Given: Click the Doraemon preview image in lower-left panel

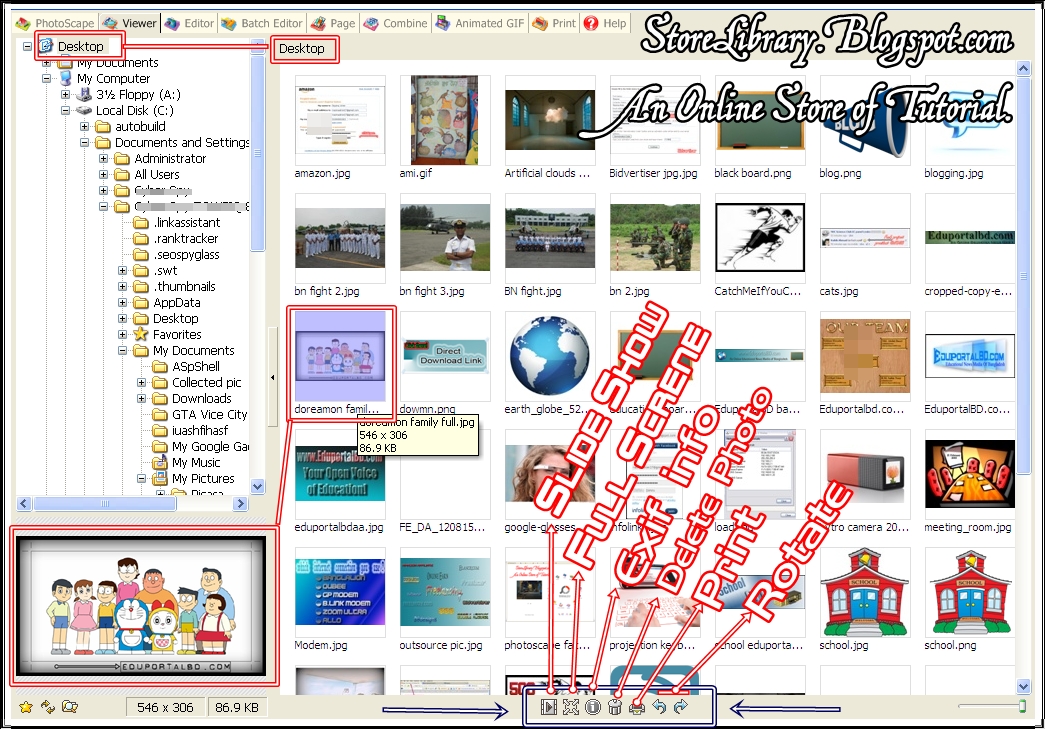Looking at the screenshot, I should pos(141,606).
